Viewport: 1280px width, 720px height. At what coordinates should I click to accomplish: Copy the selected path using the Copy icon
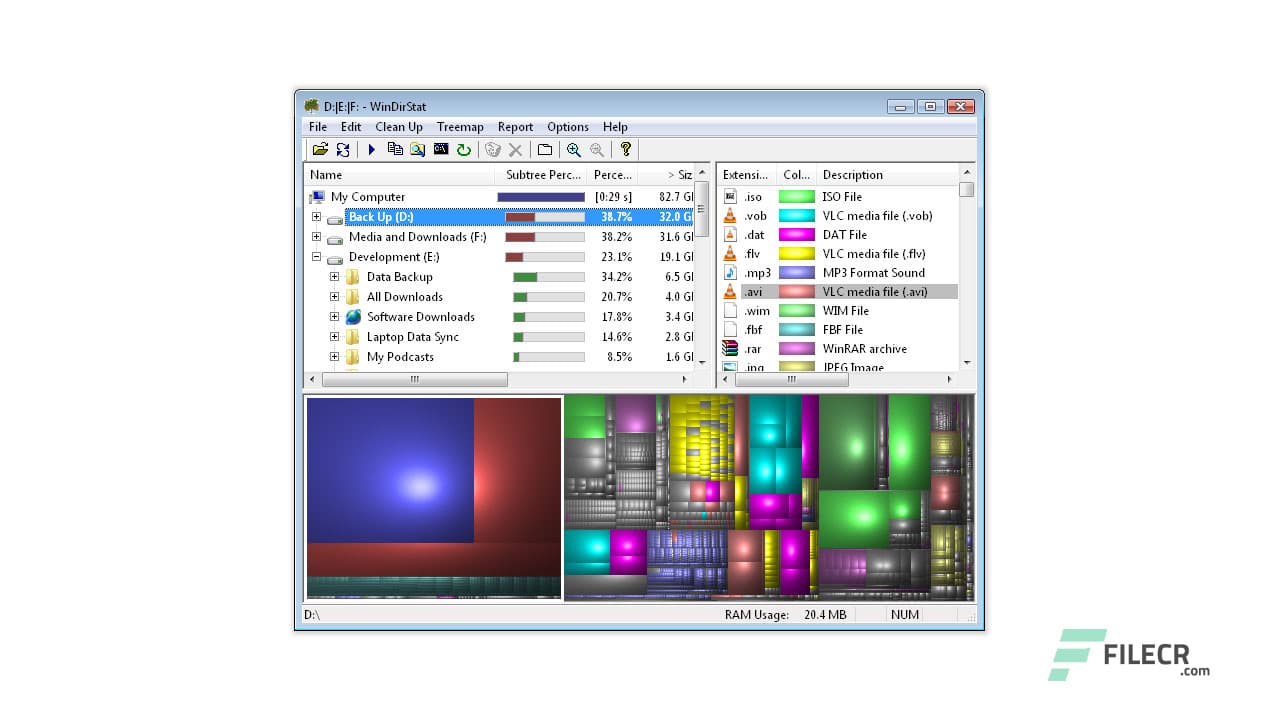point(394,149)
